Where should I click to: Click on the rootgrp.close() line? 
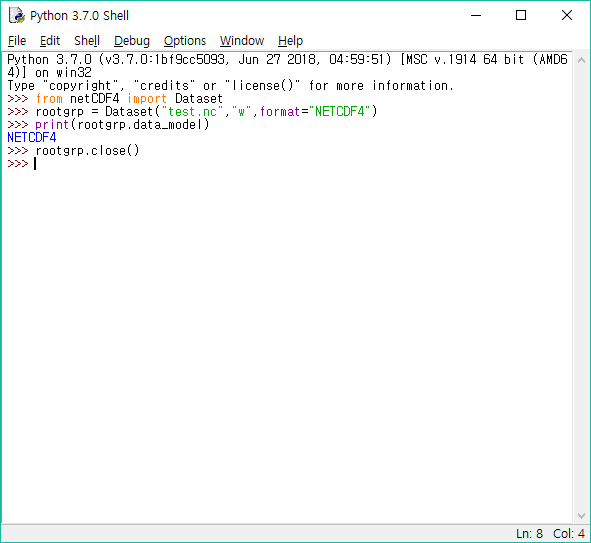[x=87, y=151]
